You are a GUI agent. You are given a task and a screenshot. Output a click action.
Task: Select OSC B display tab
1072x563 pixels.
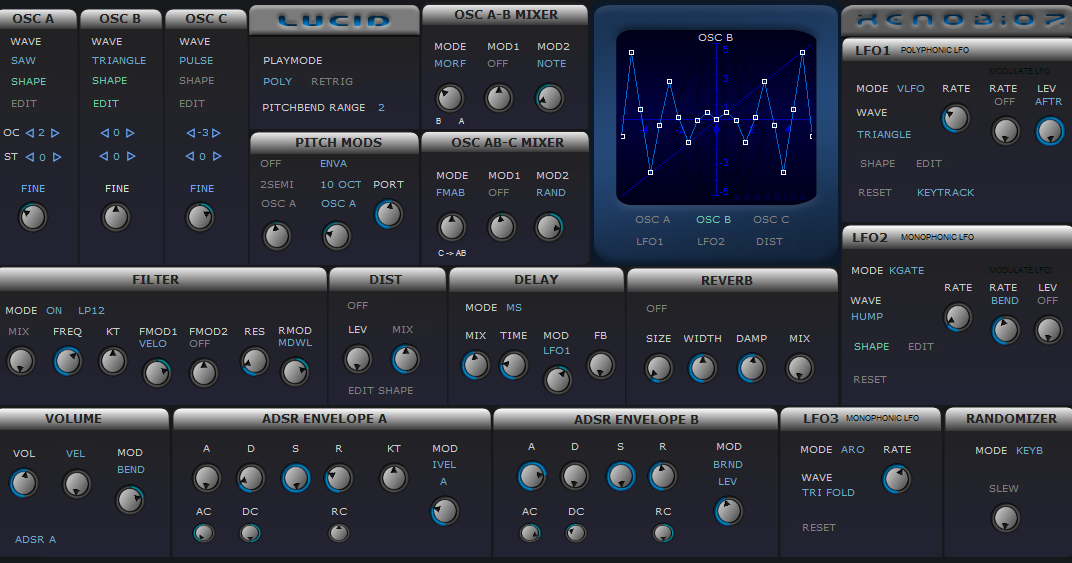(x=714, y=220)
